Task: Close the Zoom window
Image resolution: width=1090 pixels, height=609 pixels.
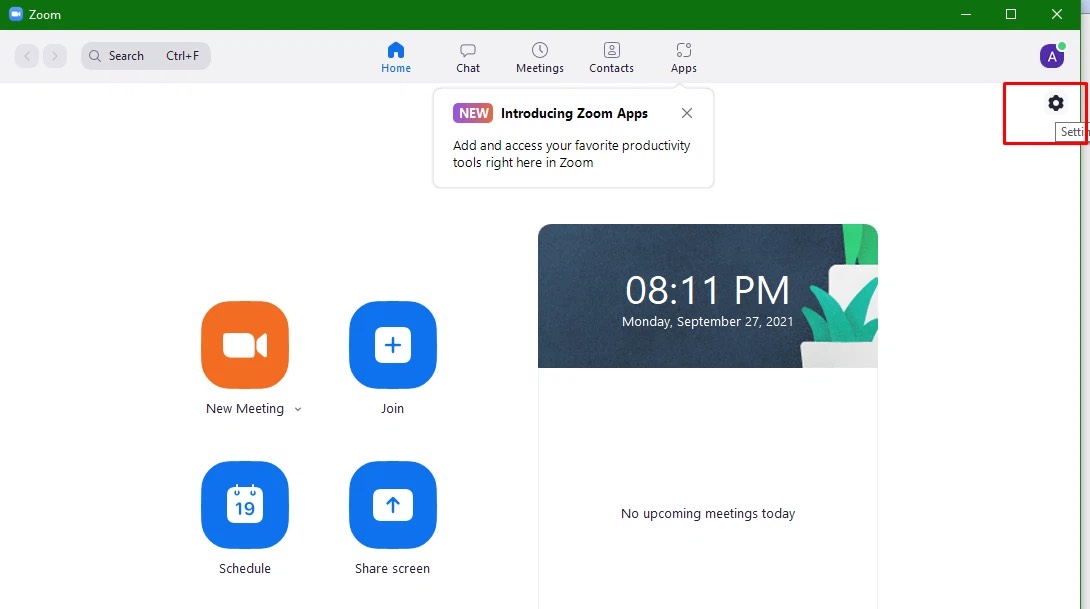Action: click(1057, 14)
